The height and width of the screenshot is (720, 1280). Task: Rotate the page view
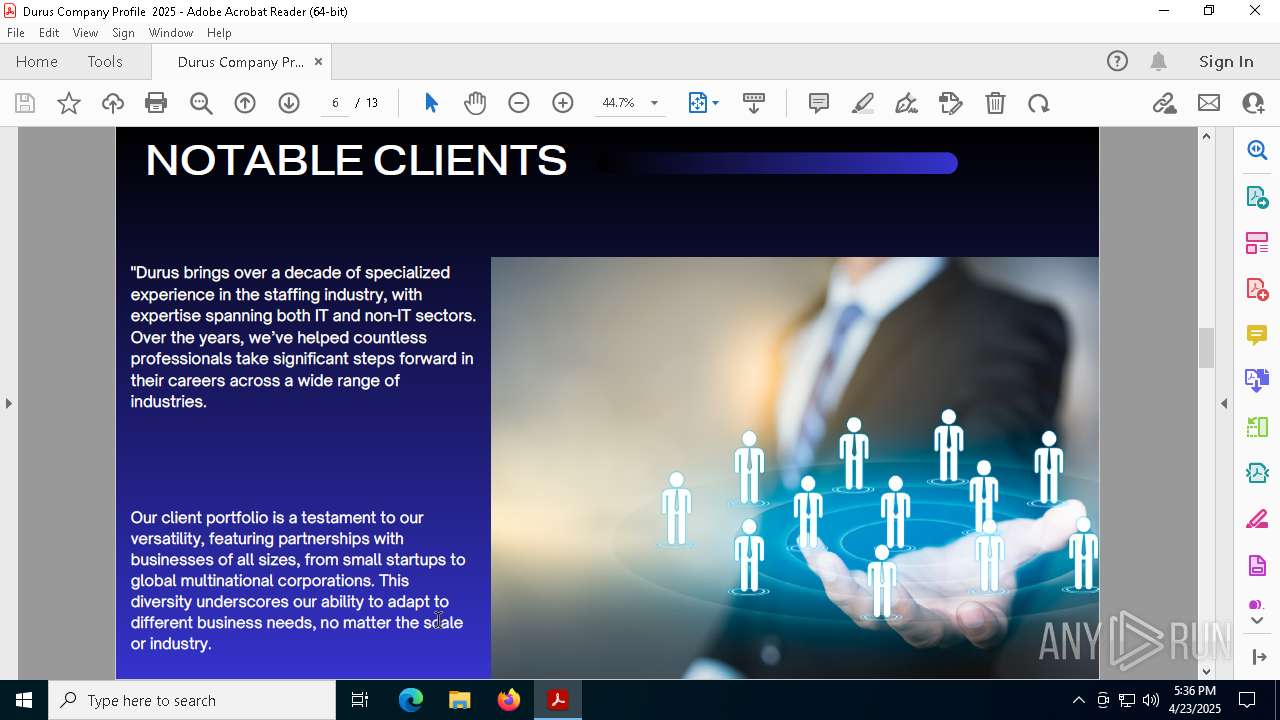[1039, 103]
